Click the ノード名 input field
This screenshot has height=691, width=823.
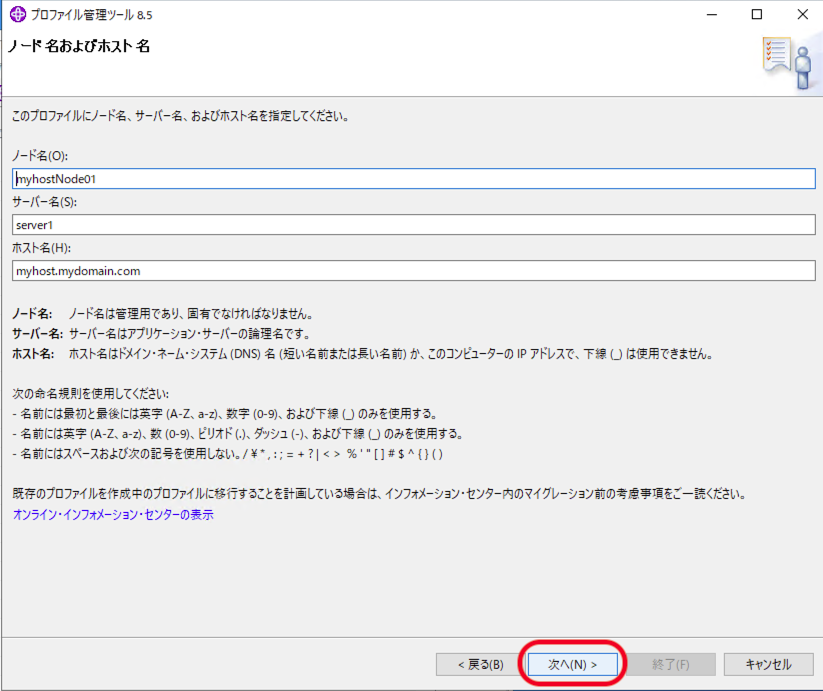(414, 179)
